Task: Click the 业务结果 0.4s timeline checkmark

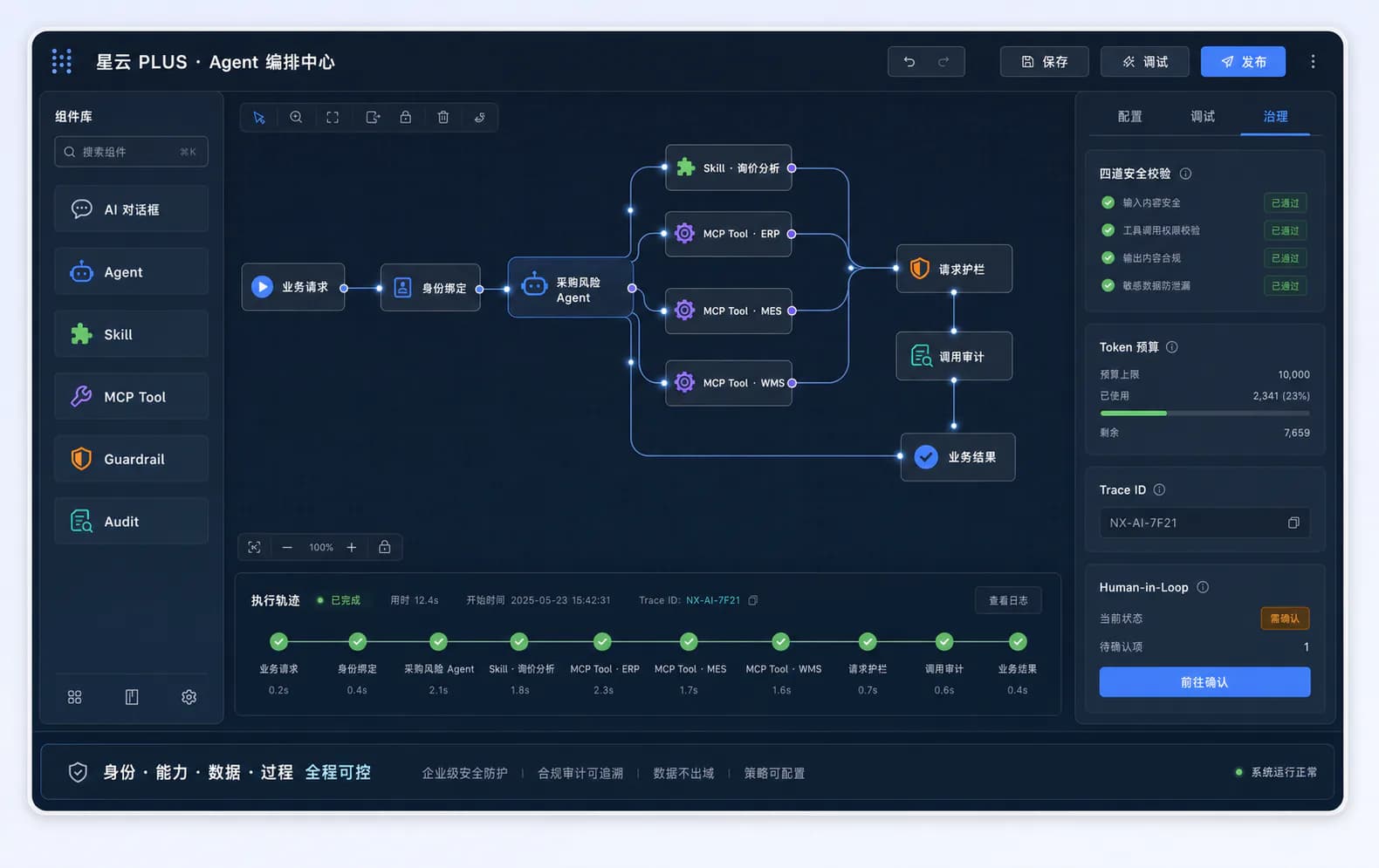Action: [1018, 642]
